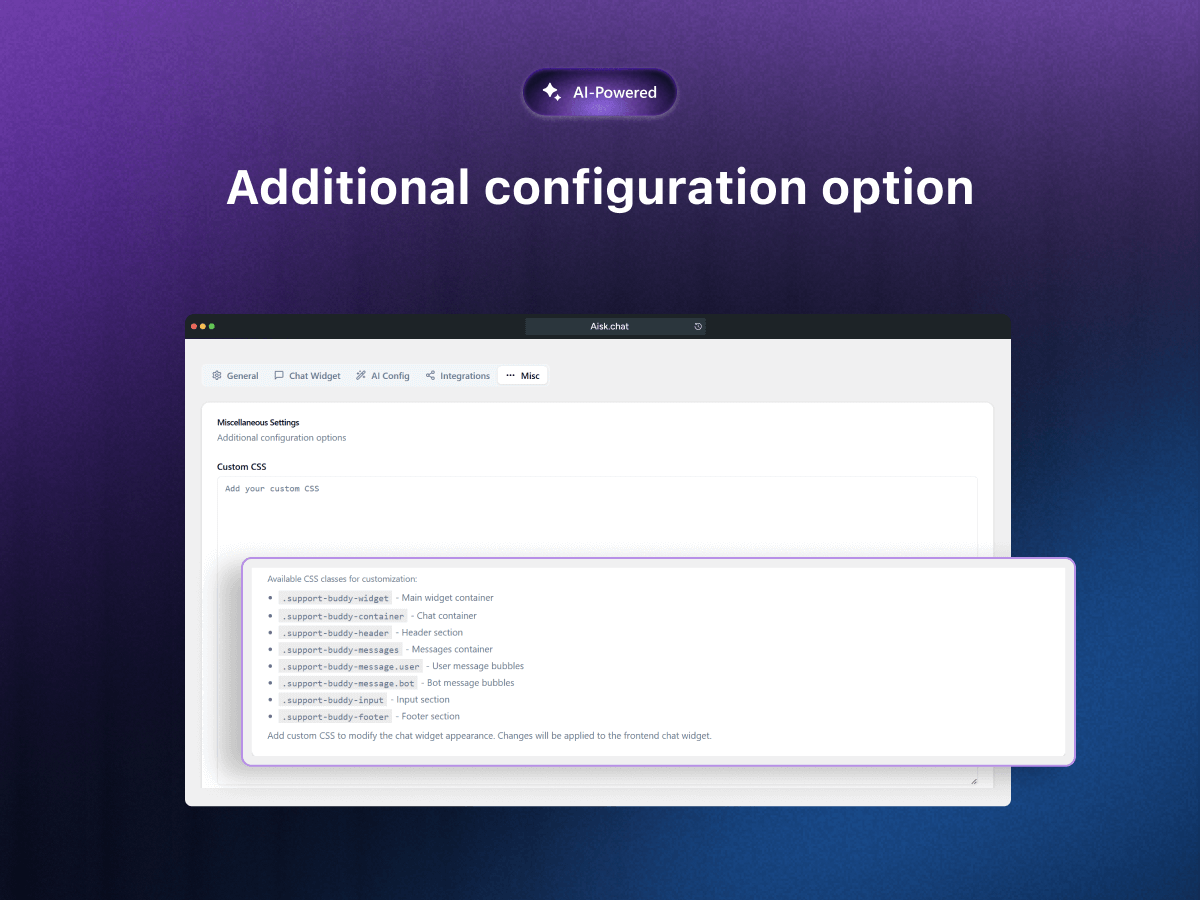Click the Custom CSS label

coord(242,467)
